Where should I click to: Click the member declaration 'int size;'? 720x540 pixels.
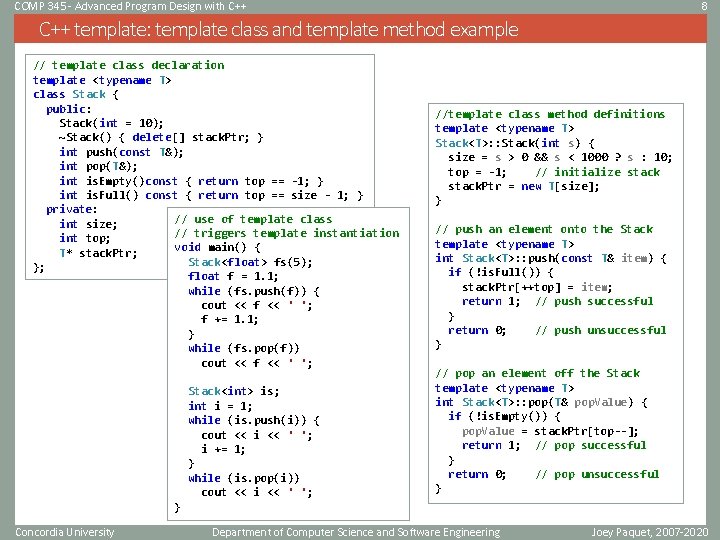point(88,224)
